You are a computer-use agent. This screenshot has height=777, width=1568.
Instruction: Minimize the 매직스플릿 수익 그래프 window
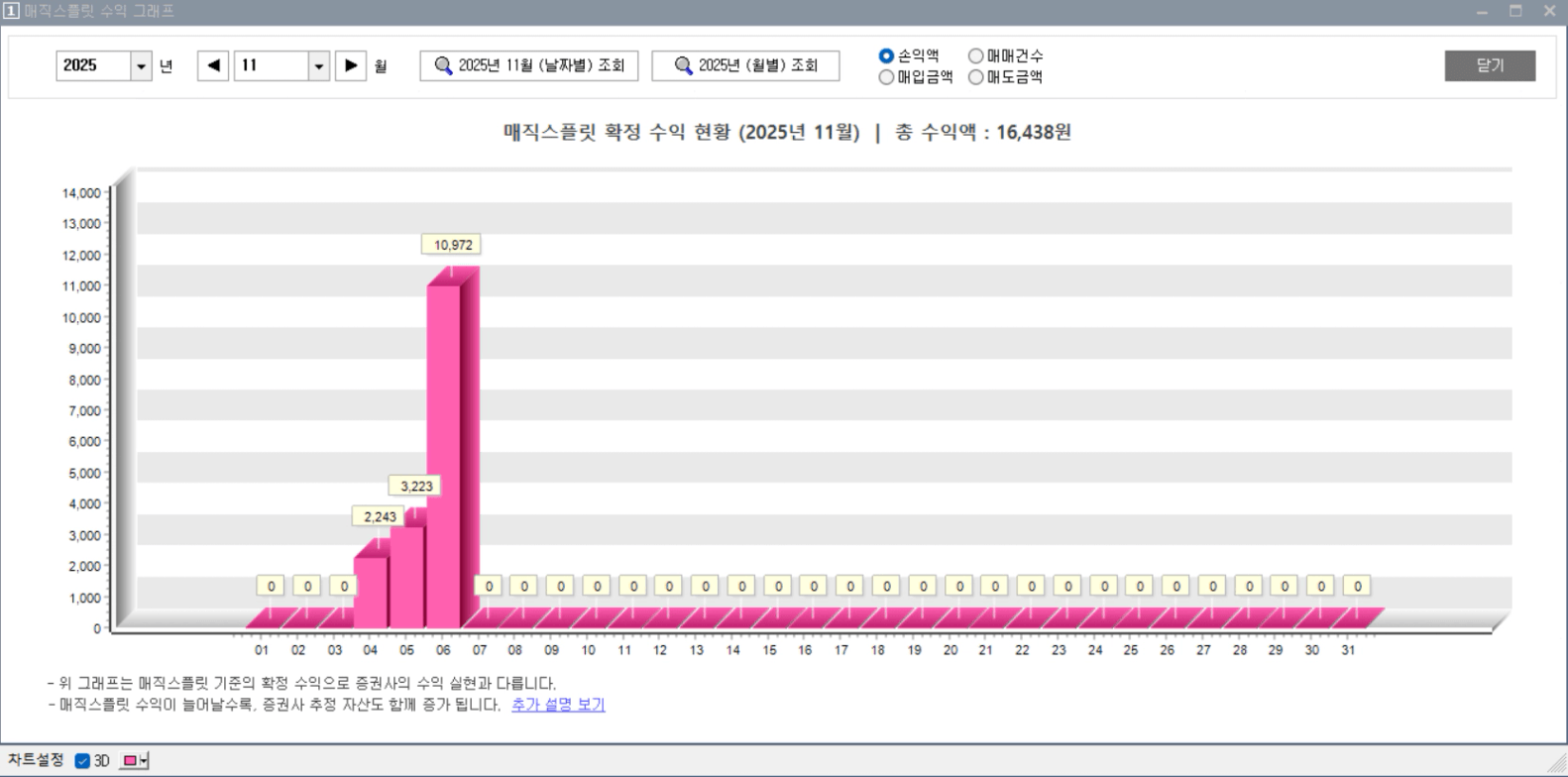click(x=1482, y=11)
